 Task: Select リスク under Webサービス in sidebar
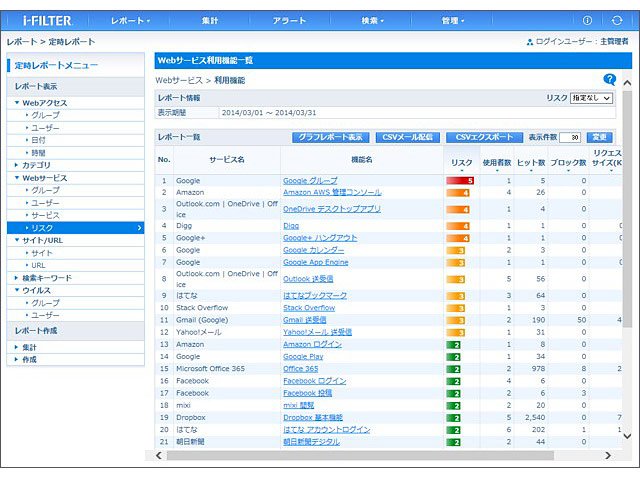tap(76, 228)
